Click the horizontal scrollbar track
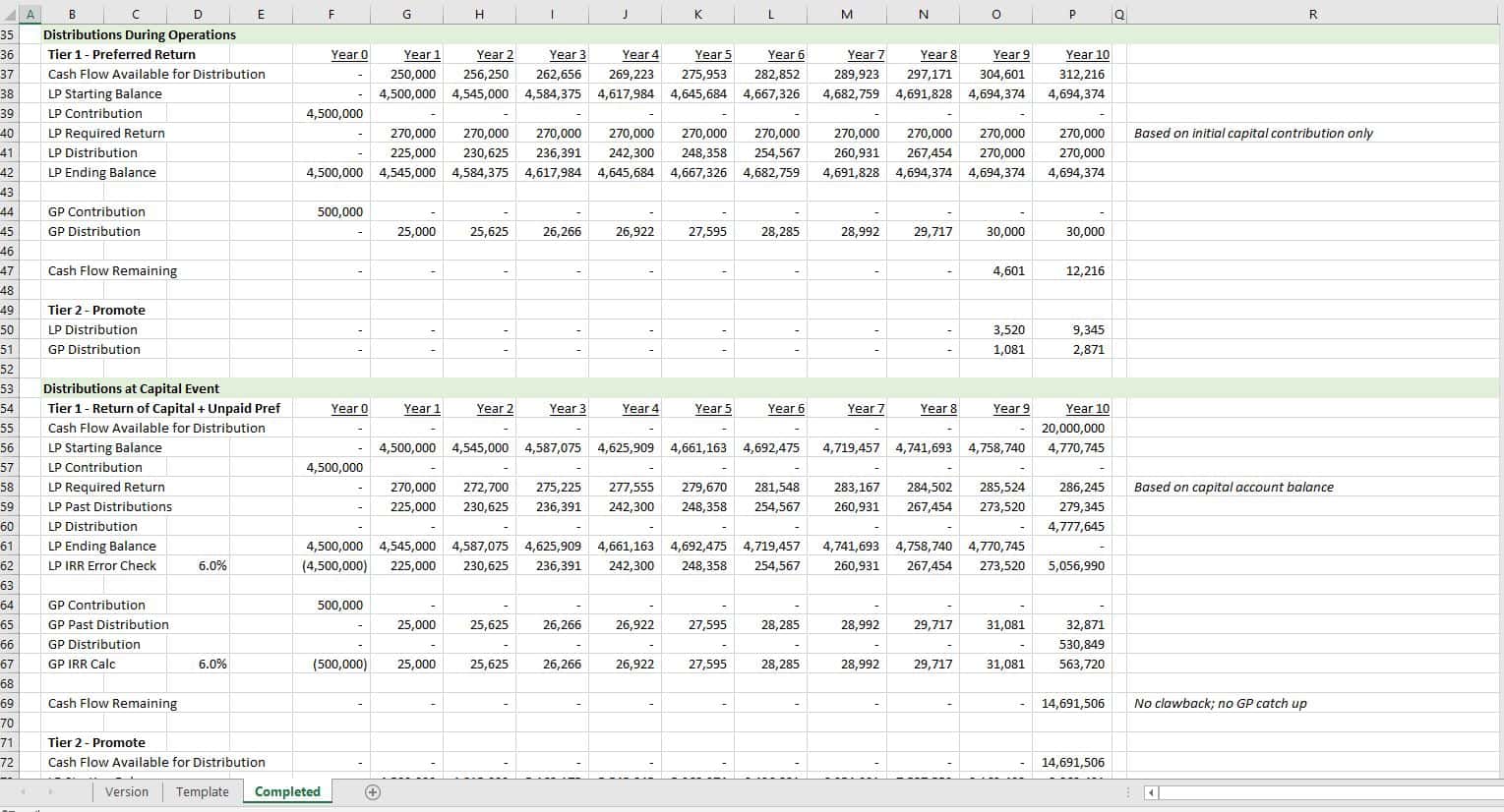1504x812 pixels. (x=1328, y=792)
